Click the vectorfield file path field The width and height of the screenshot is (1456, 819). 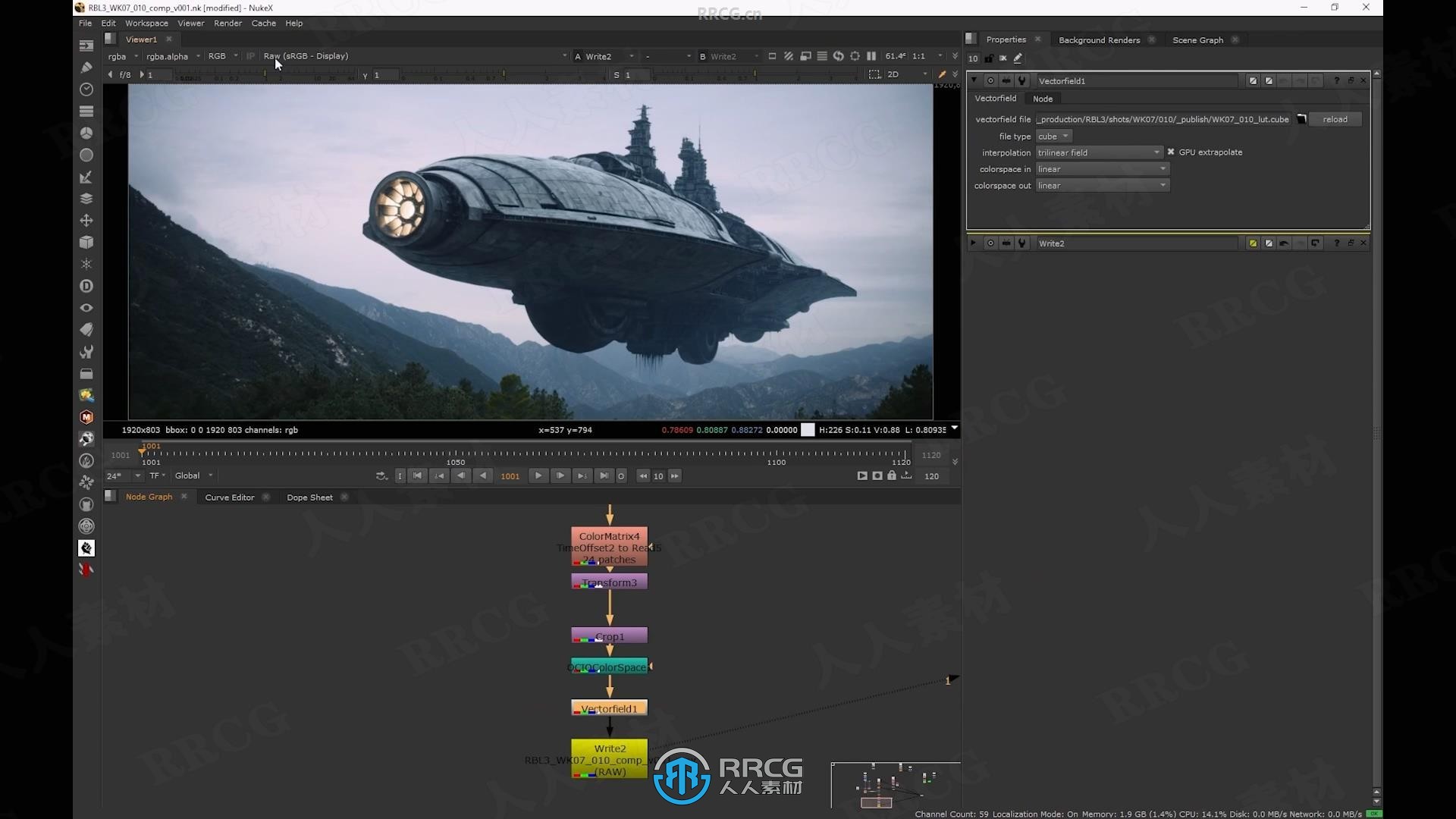(1164, 119)
